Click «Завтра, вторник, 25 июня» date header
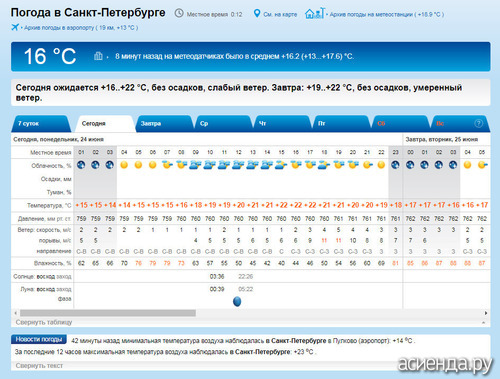500x379 pixels. pyautogui.click(x=442, y=139)
